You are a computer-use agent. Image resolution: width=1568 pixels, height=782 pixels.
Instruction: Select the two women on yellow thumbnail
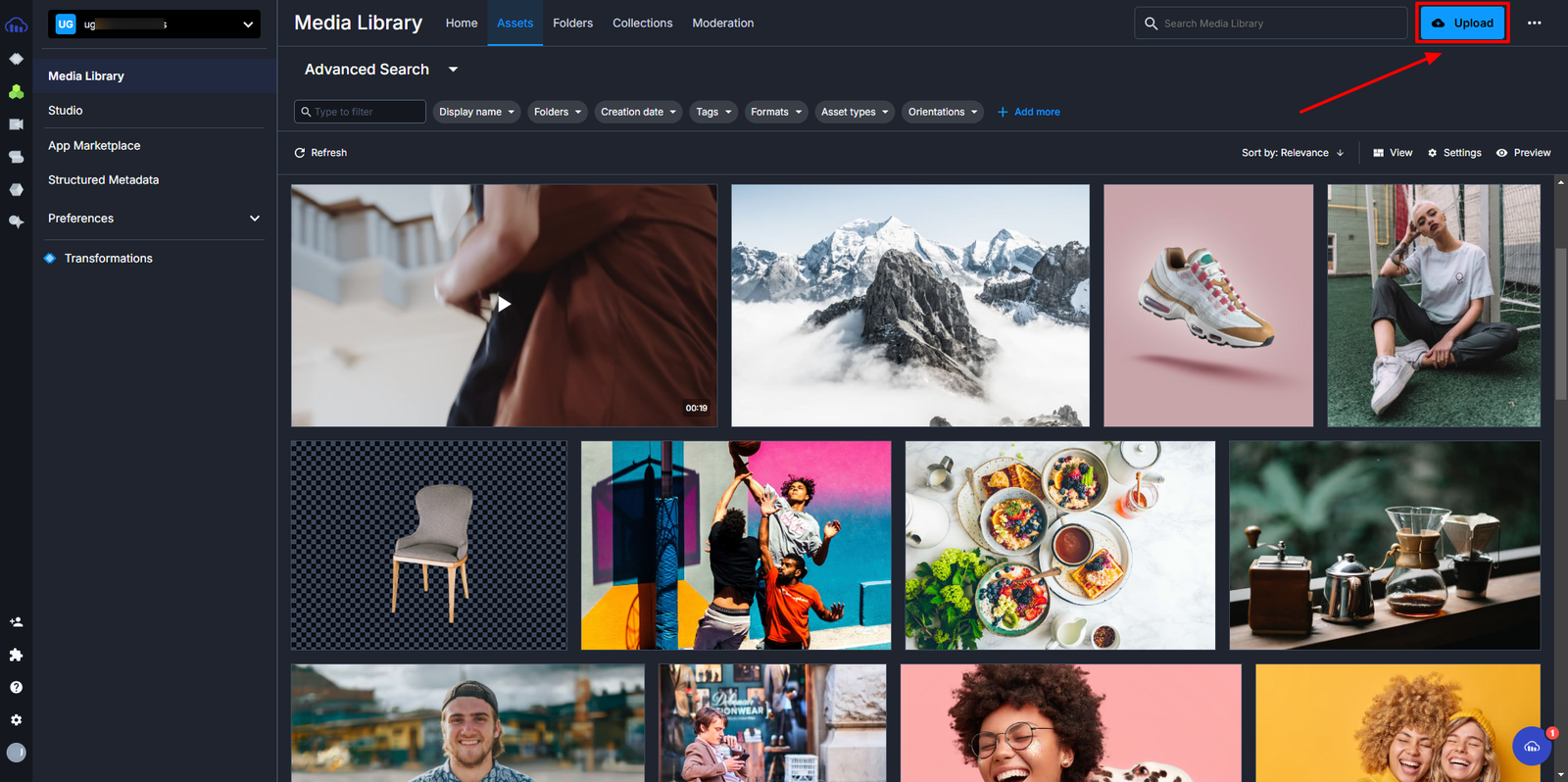tap(1397, 723)
